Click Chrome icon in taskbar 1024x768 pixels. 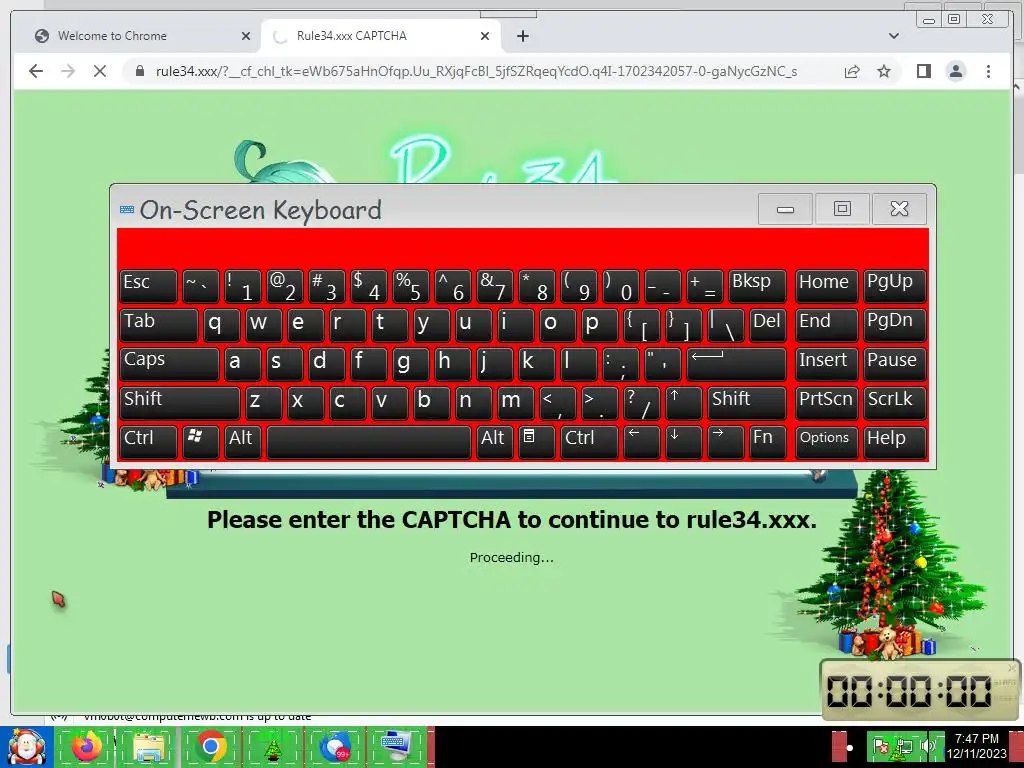[x=211, y=747]
